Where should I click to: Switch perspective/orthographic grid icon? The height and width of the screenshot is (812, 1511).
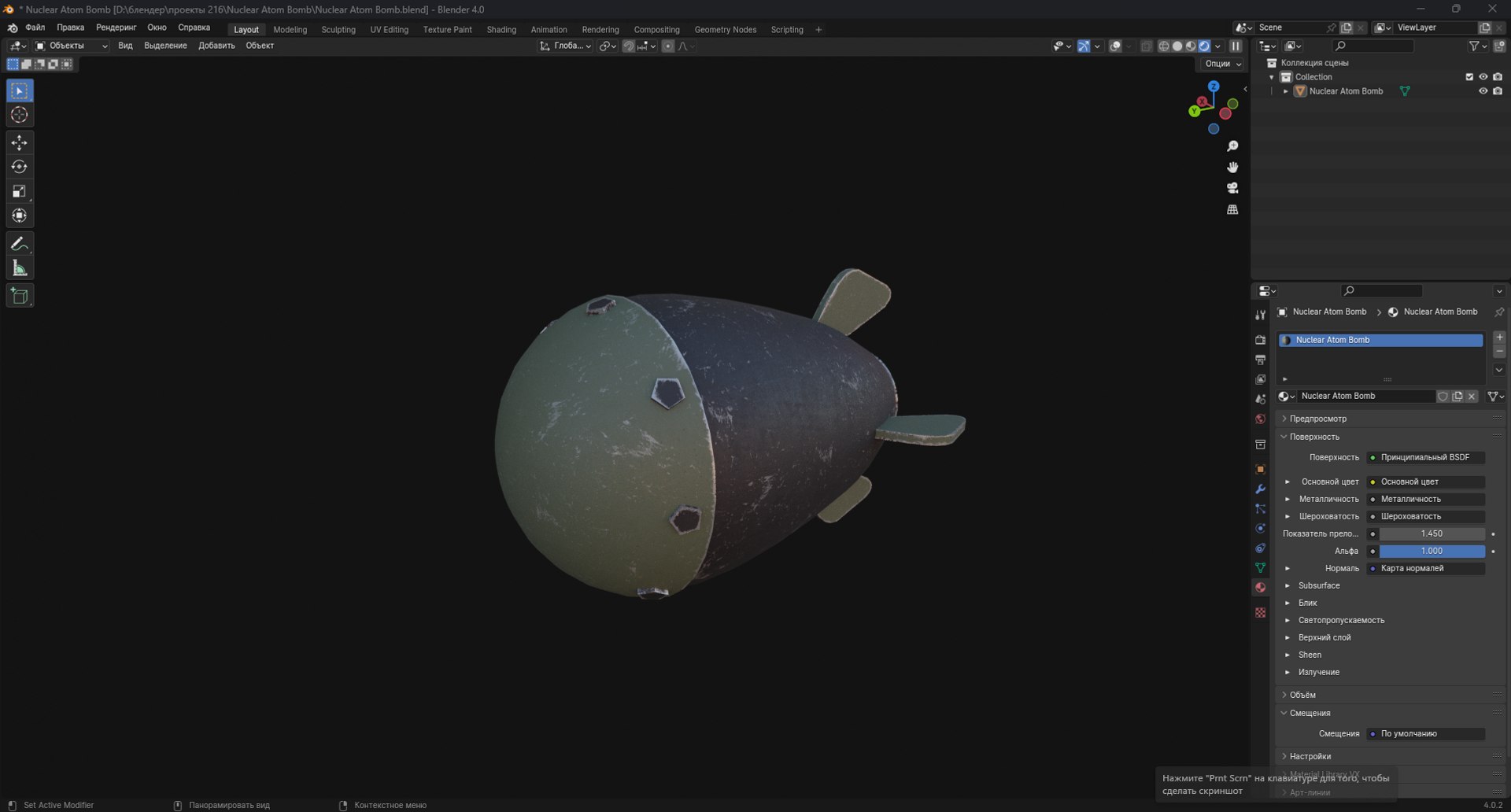pos(1232,209)
